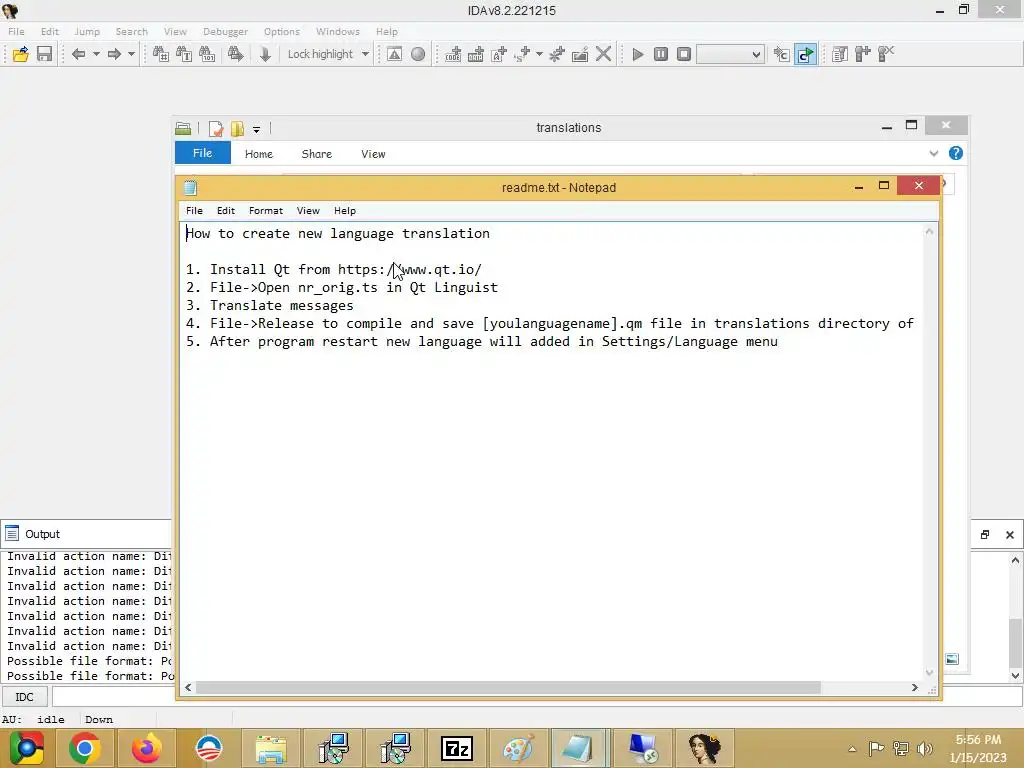Open the IDA File menu
The width and height of the screenshot is (1024, 768).
(x=16, y=31)
